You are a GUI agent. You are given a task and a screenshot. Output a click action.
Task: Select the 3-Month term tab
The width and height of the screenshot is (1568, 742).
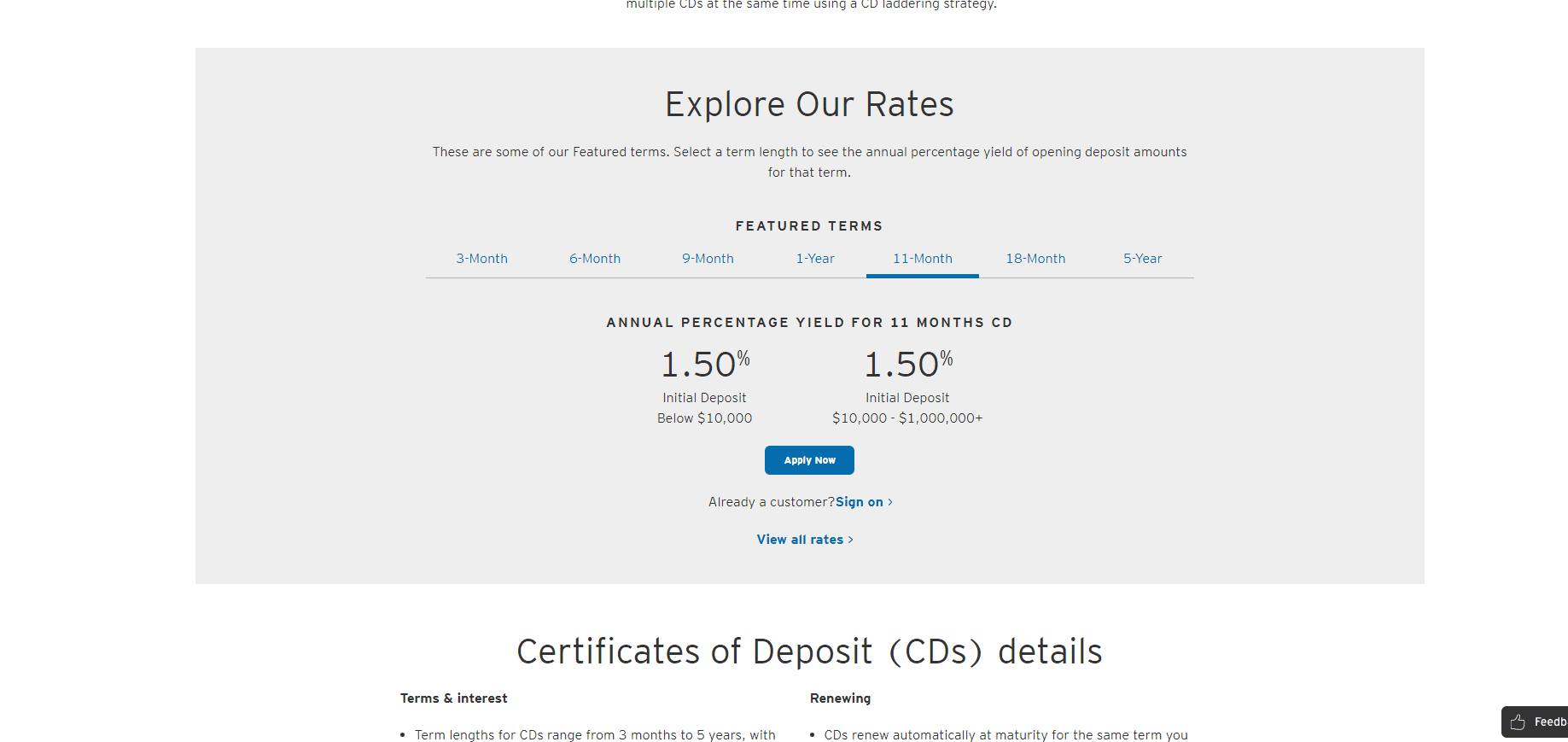(481, 259)
